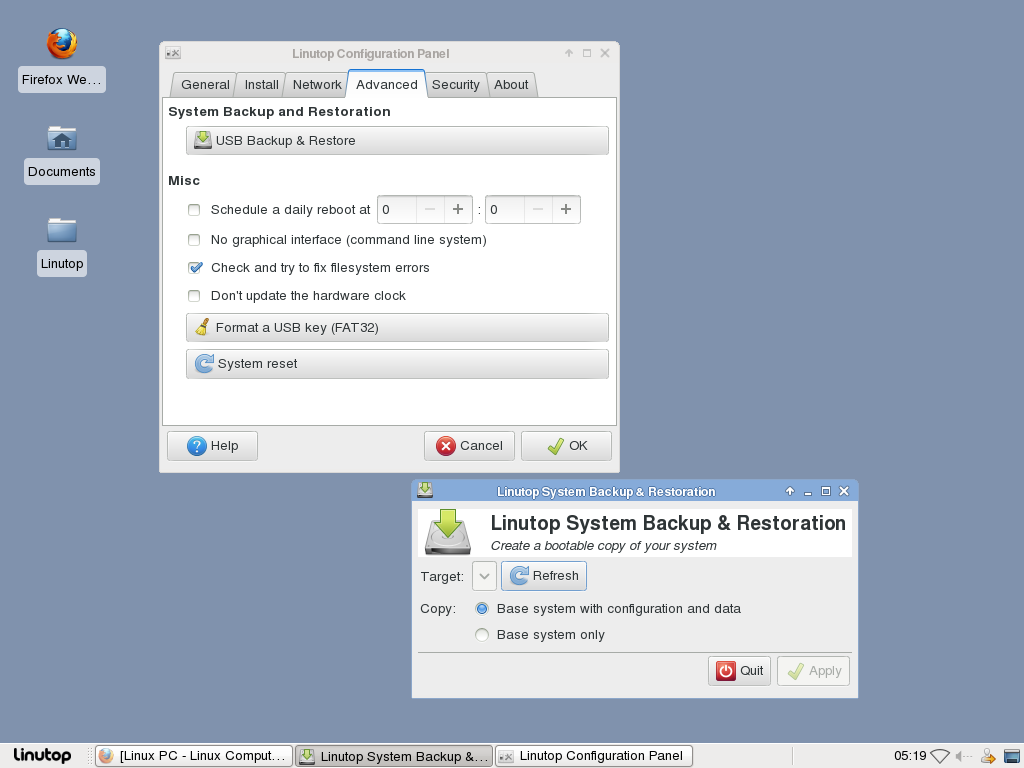Screen dimensions: 1024x768
Task: Click the System reset button
Action: (397, 364)
